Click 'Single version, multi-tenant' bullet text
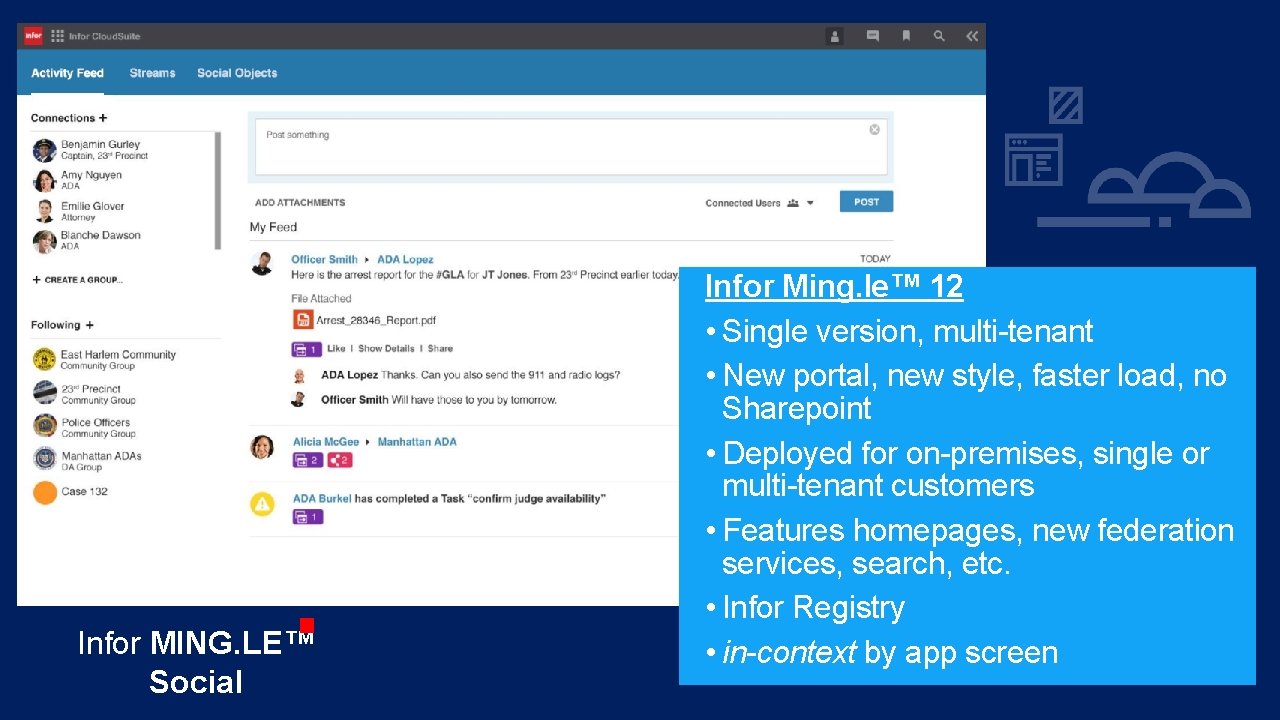1280x720 pixels. pos(907,331)
